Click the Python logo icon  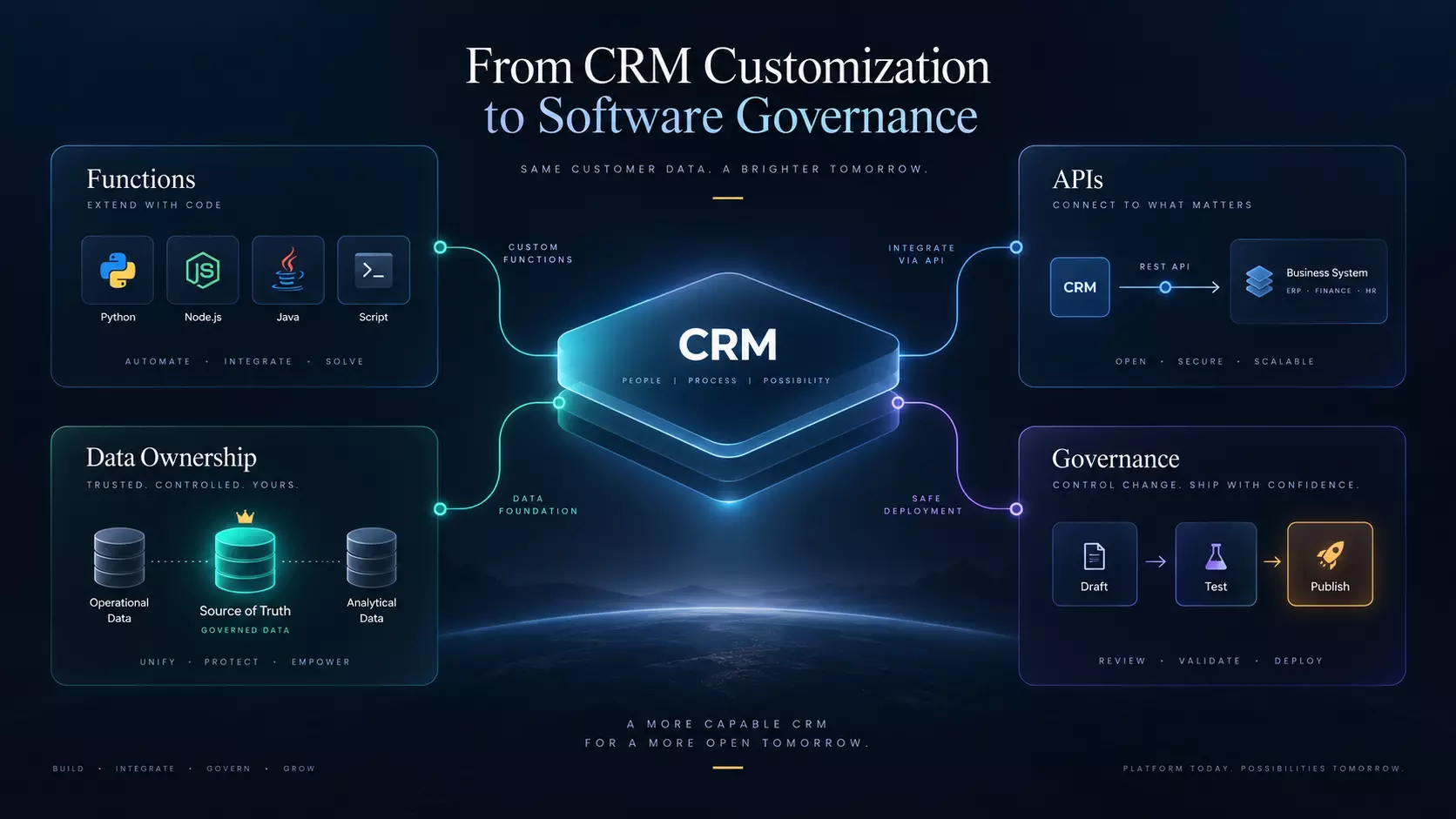click(118, 270)
